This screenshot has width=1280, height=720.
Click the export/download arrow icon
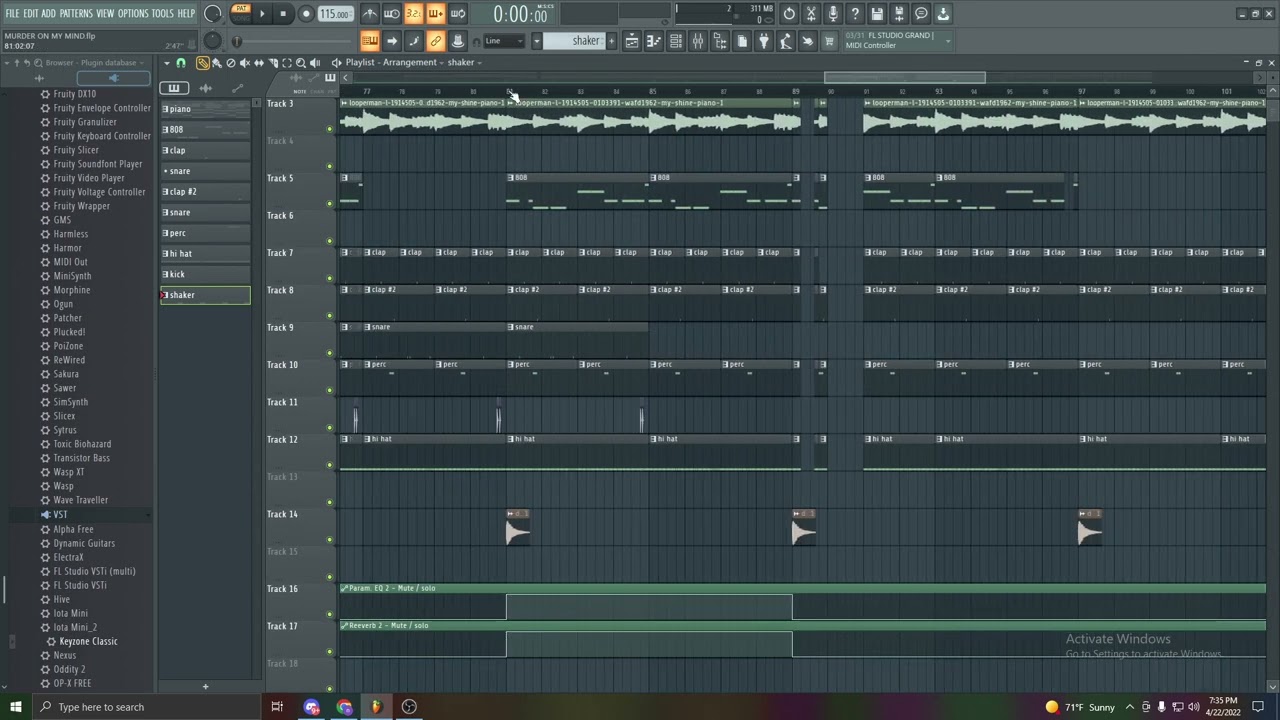coord(943,14)
